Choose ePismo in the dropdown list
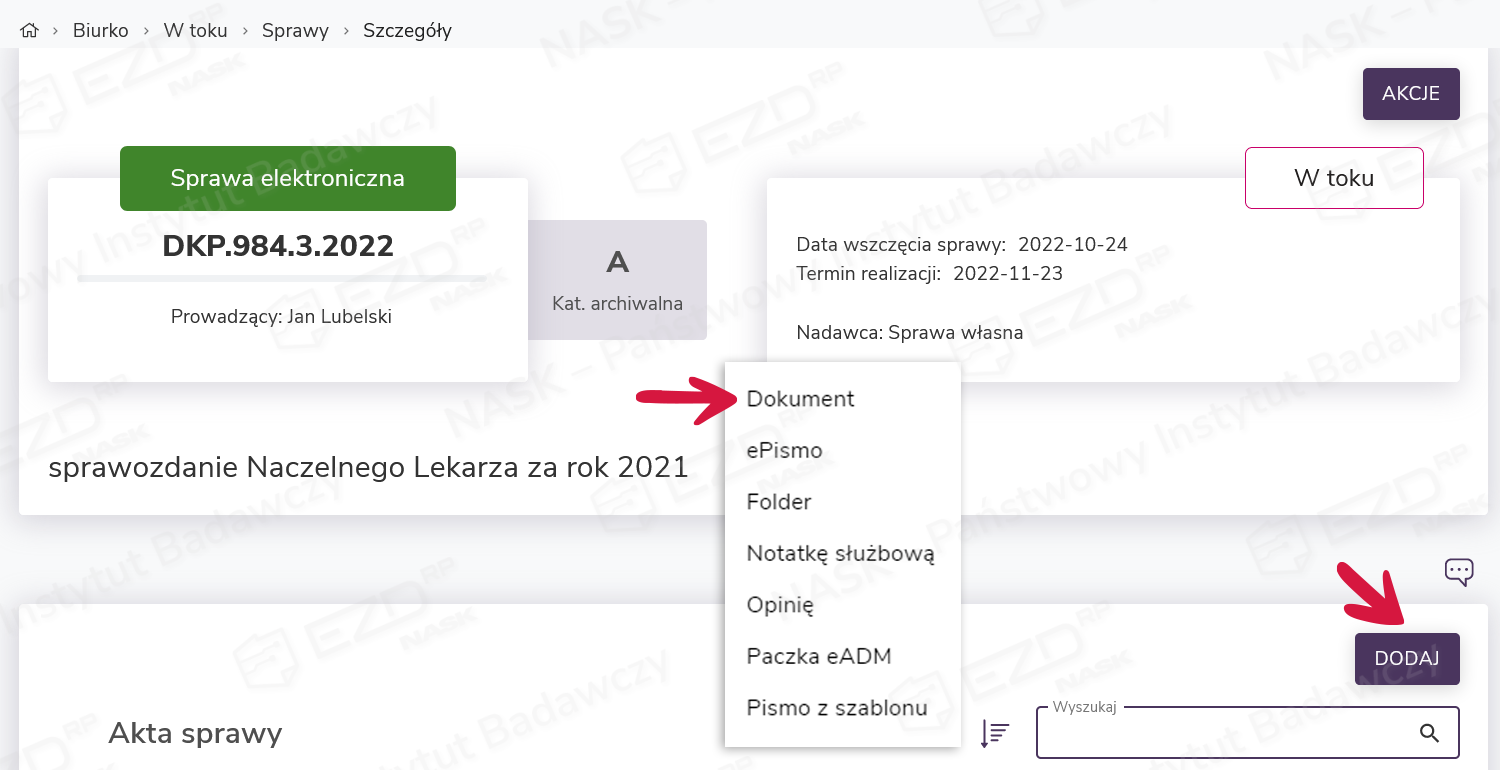 (x=784, y=451)
